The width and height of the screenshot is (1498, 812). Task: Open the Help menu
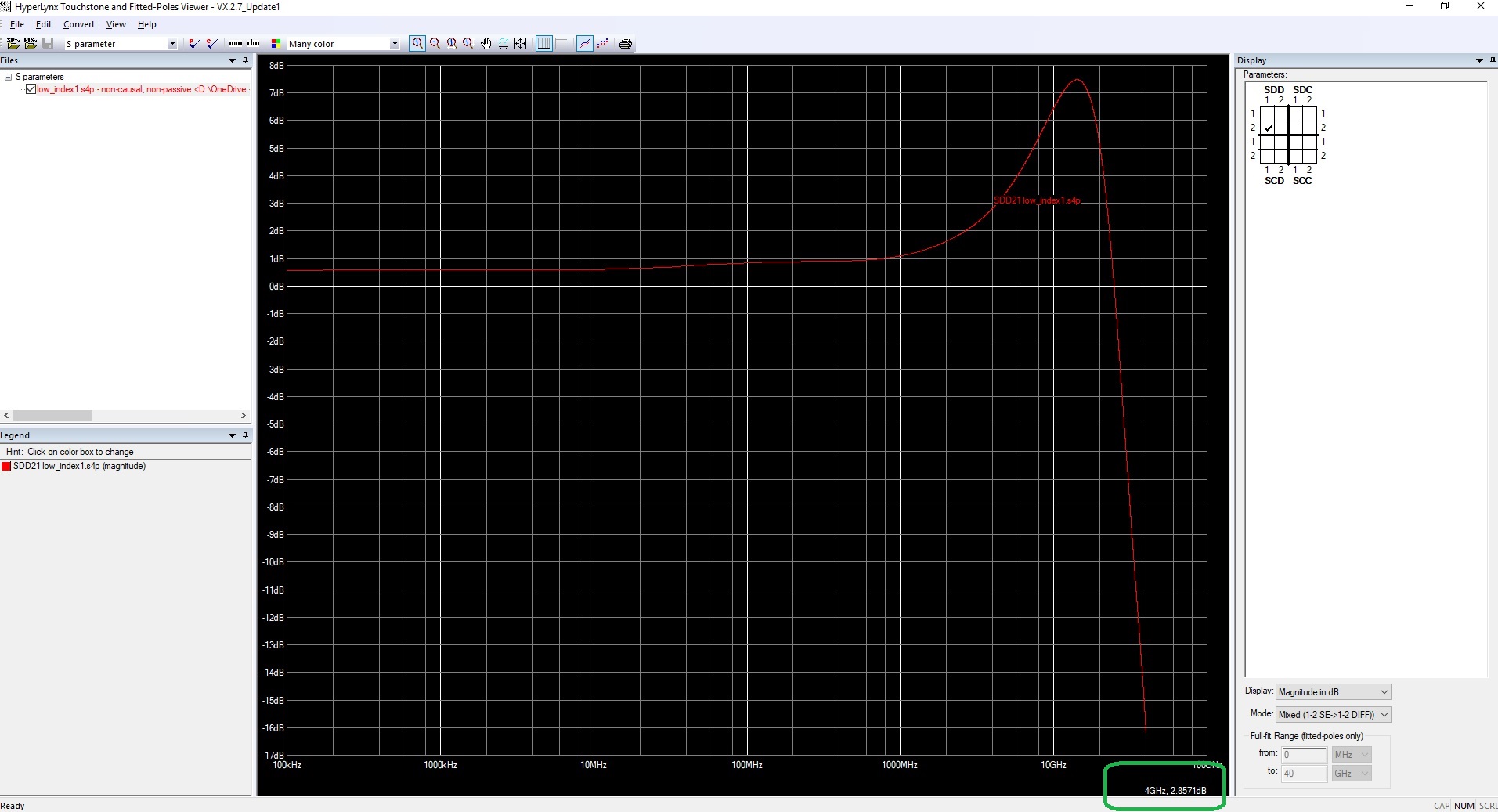click(147, 24)
